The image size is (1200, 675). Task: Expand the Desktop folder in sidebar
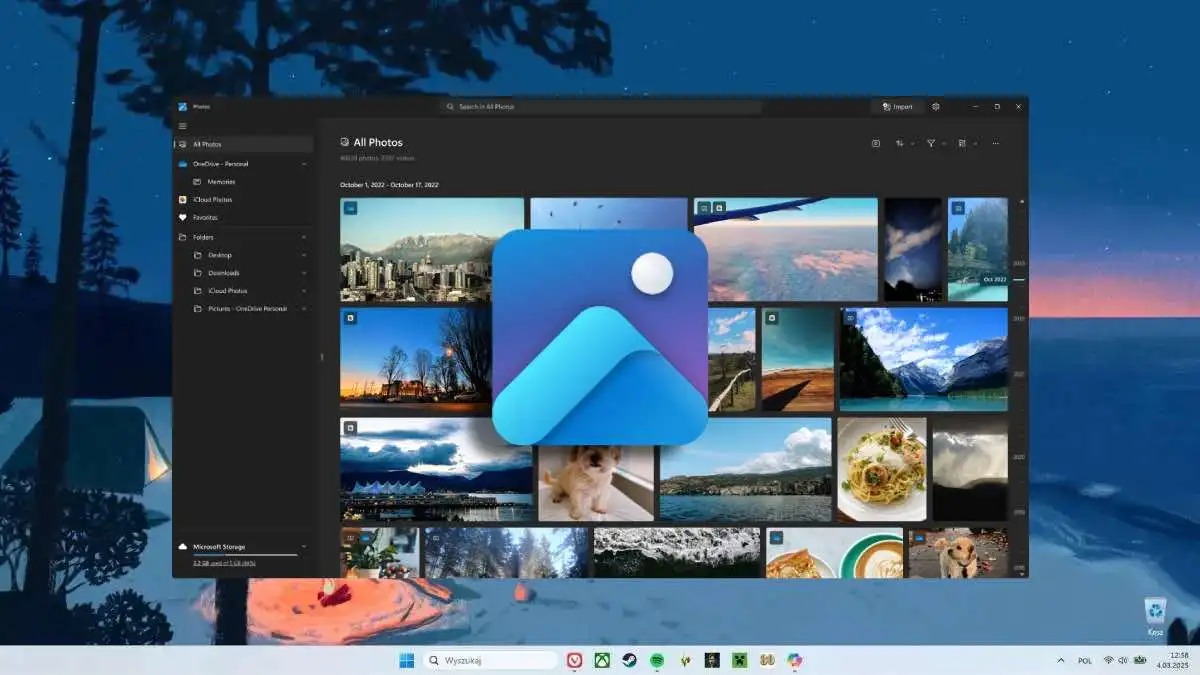305,254
